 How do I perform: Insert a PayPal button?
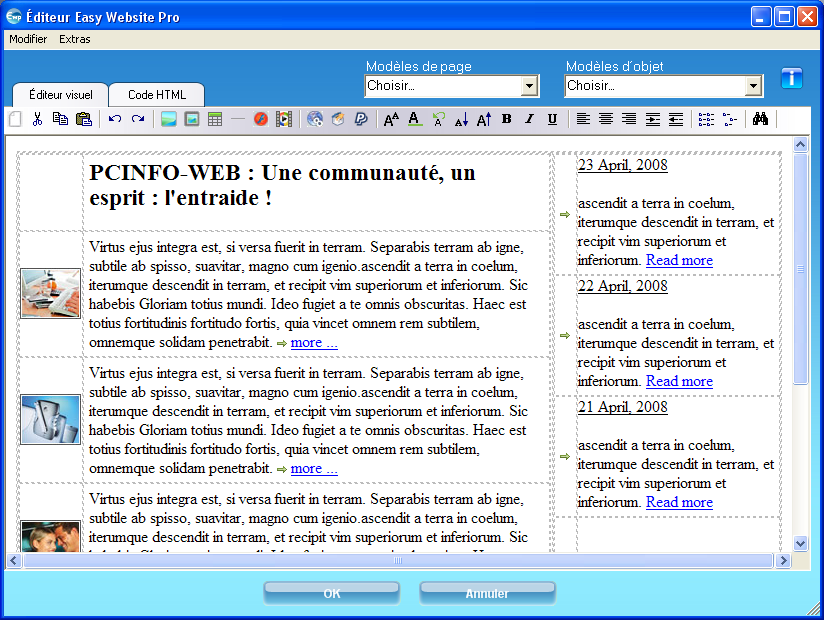tap(361, 119)
